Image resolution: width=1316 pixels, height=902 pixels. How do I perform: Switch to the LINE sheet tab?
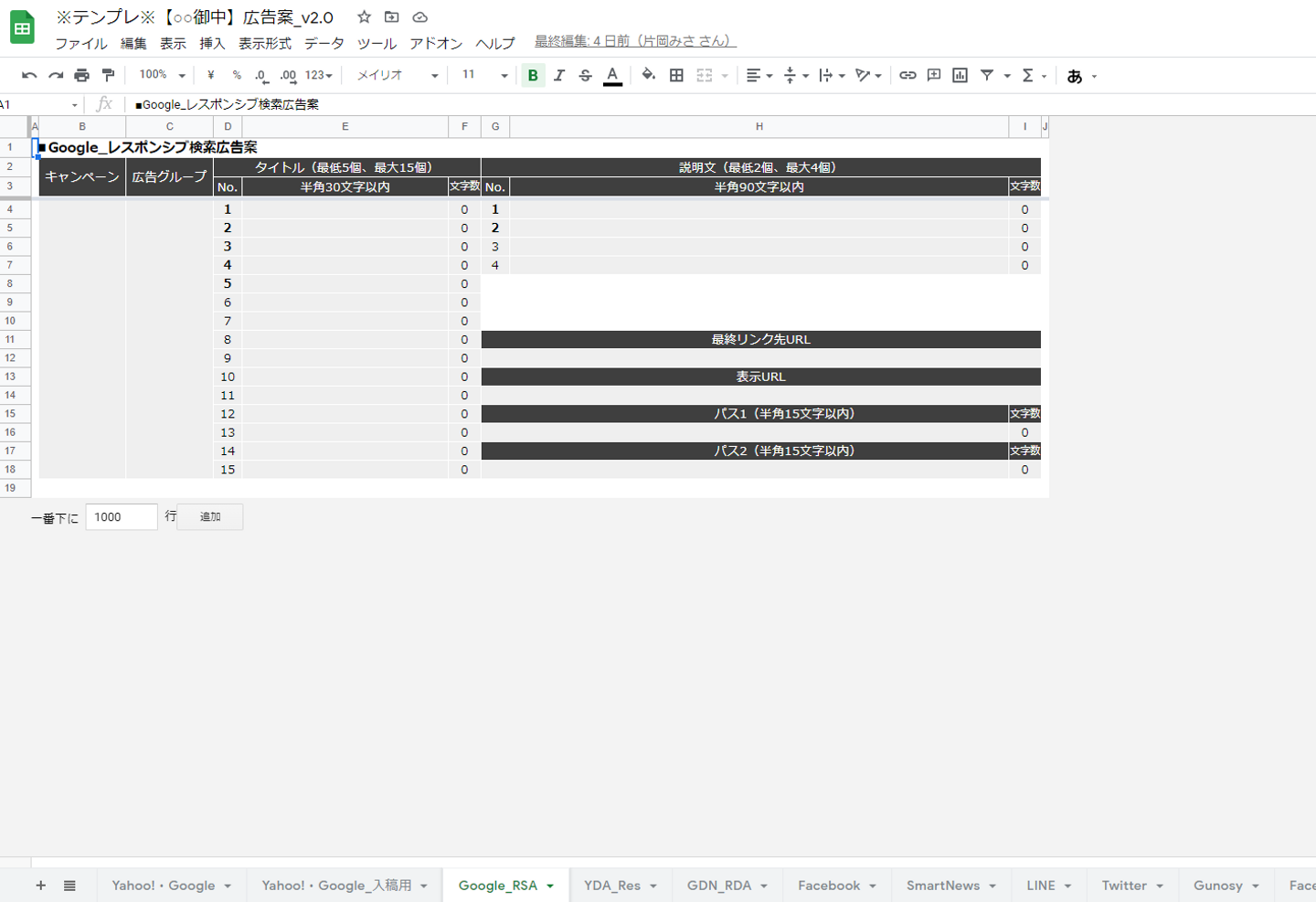pos(1049,886)
